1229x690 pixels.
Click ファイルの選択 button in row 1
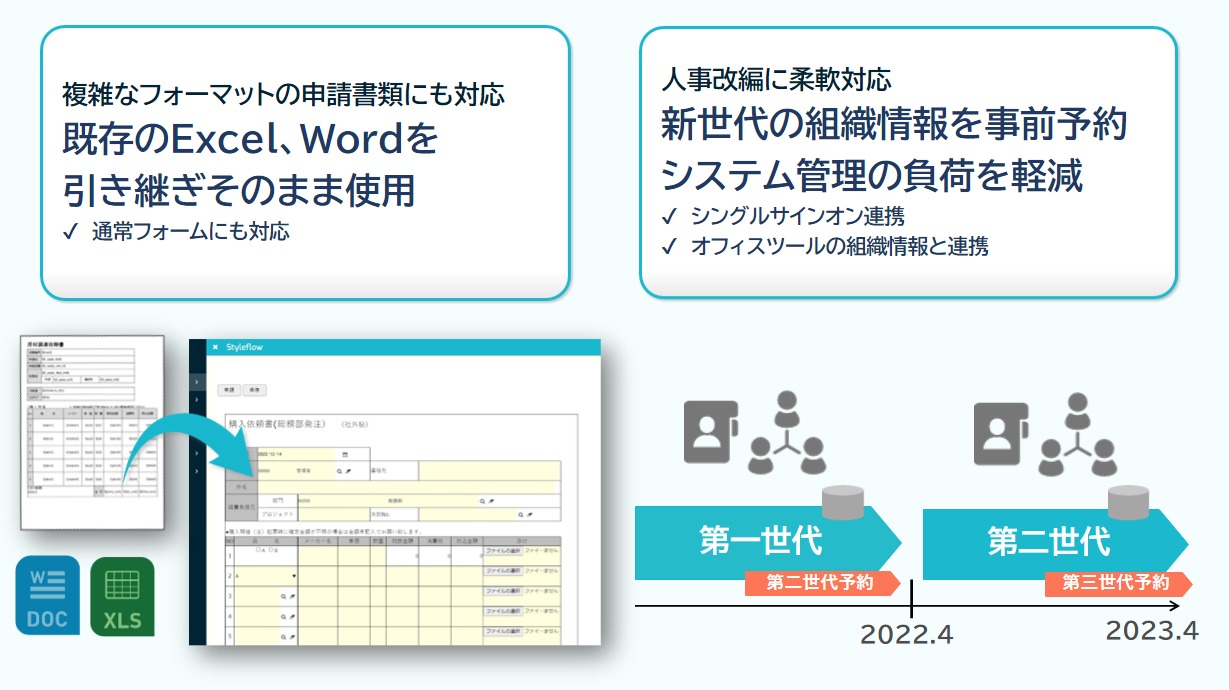(502, 550)
